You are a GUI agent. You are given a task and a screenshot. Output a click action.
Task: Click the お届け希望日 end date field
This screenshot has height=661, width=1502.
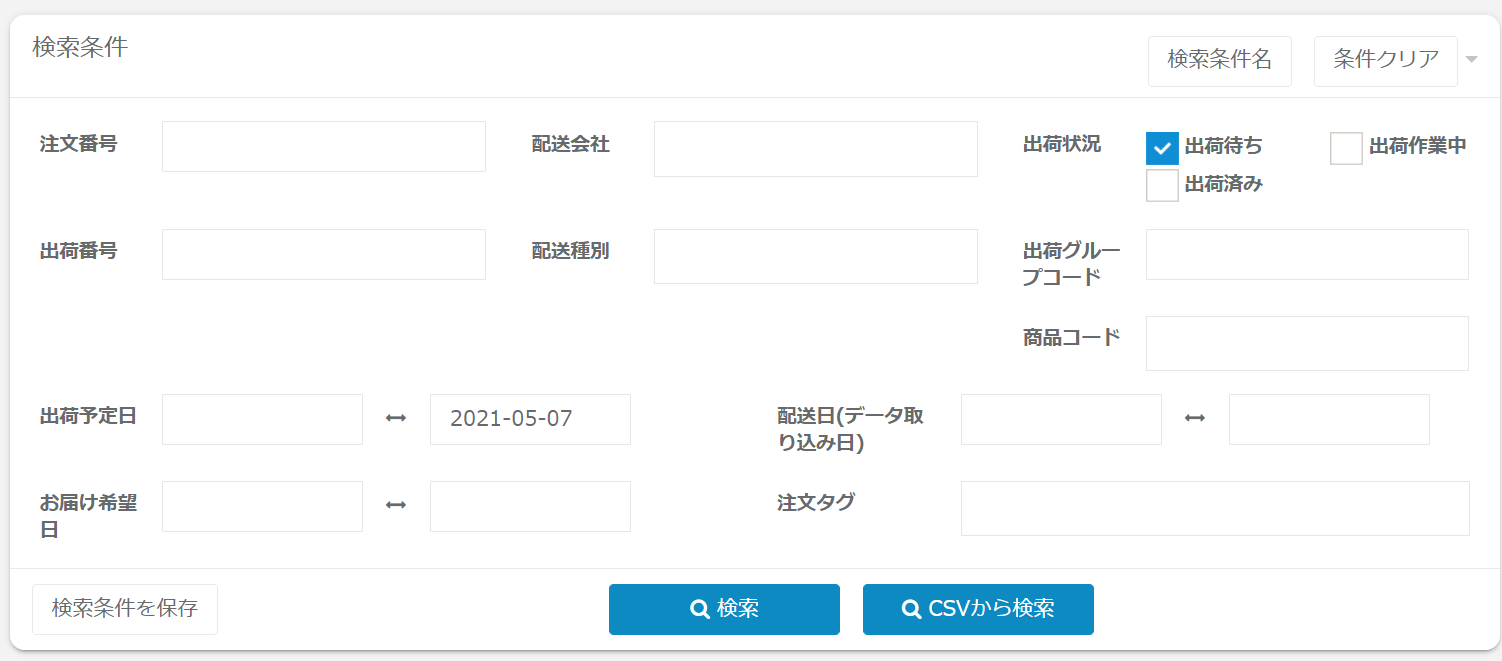pyautogui.click(x=530, y=506)
